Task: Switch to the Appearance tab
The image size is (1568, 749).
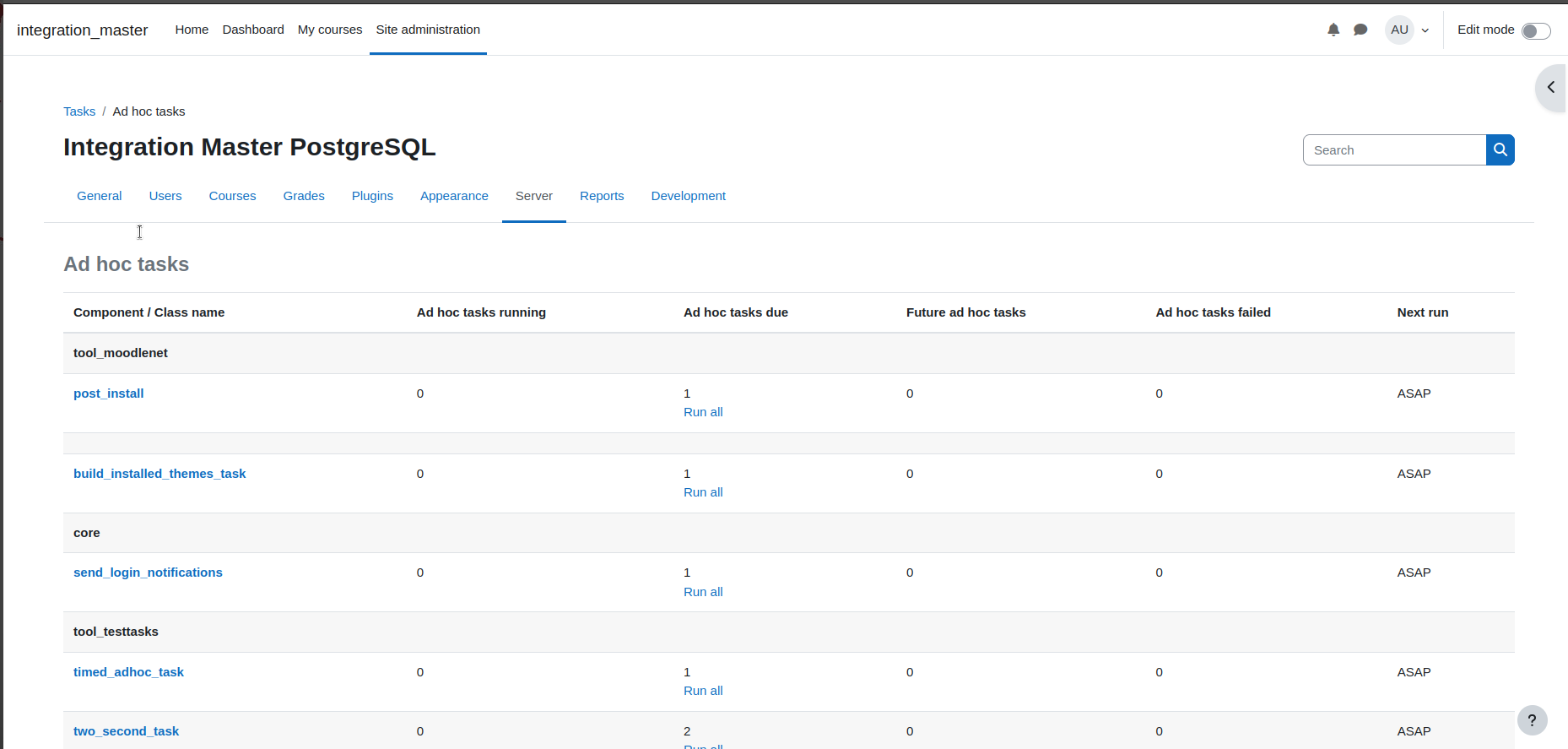Action: tap(454, 196)
